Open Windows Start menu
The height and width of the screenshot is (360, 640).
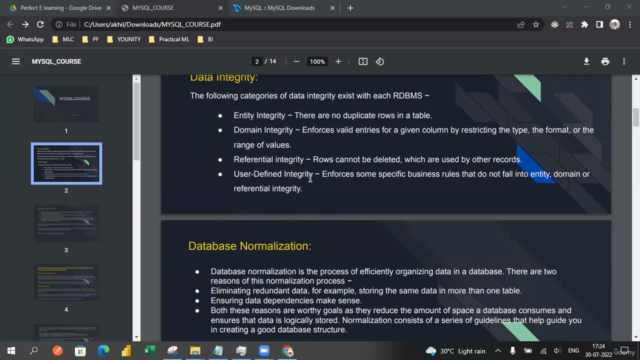click(x=11, y=351)
